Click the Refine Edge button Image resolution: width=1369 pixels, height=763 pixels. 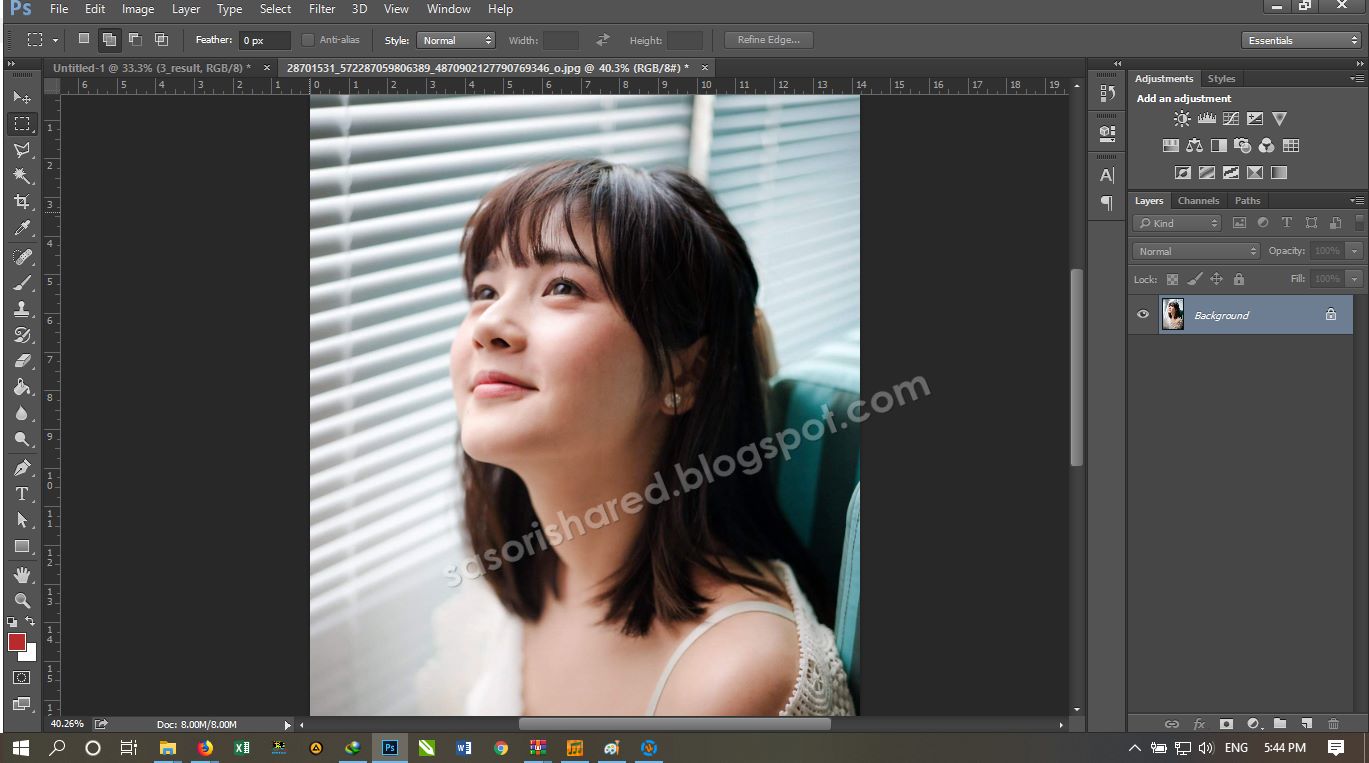pos(768,40)
